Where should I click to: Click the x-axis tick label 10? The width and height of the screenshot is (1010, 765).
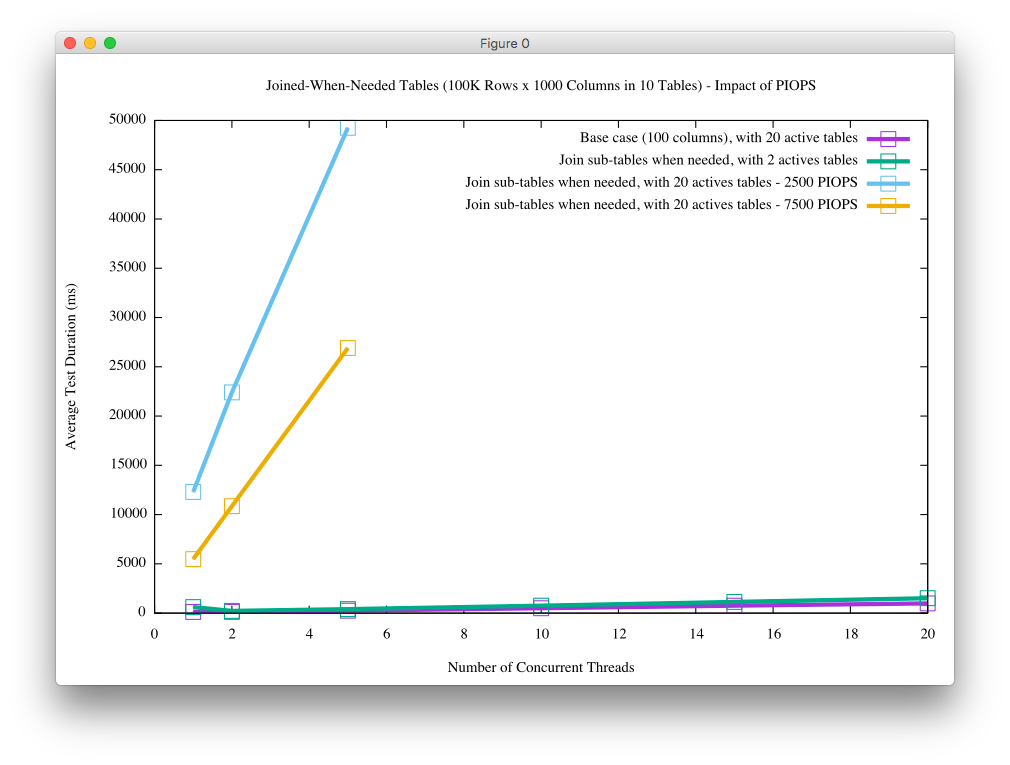tap(542, 634)
